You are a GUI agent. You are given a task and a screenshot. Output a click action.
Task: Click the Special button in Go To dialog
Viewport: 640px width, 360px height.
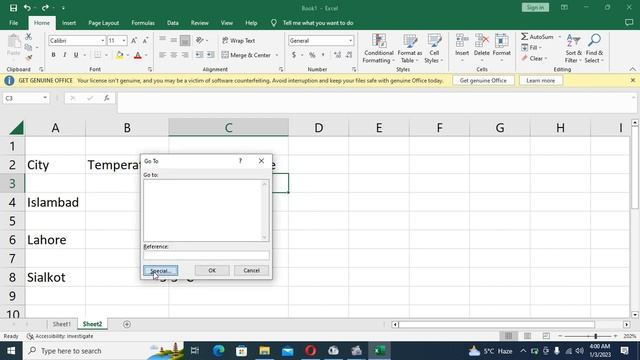tap(160, 271)
